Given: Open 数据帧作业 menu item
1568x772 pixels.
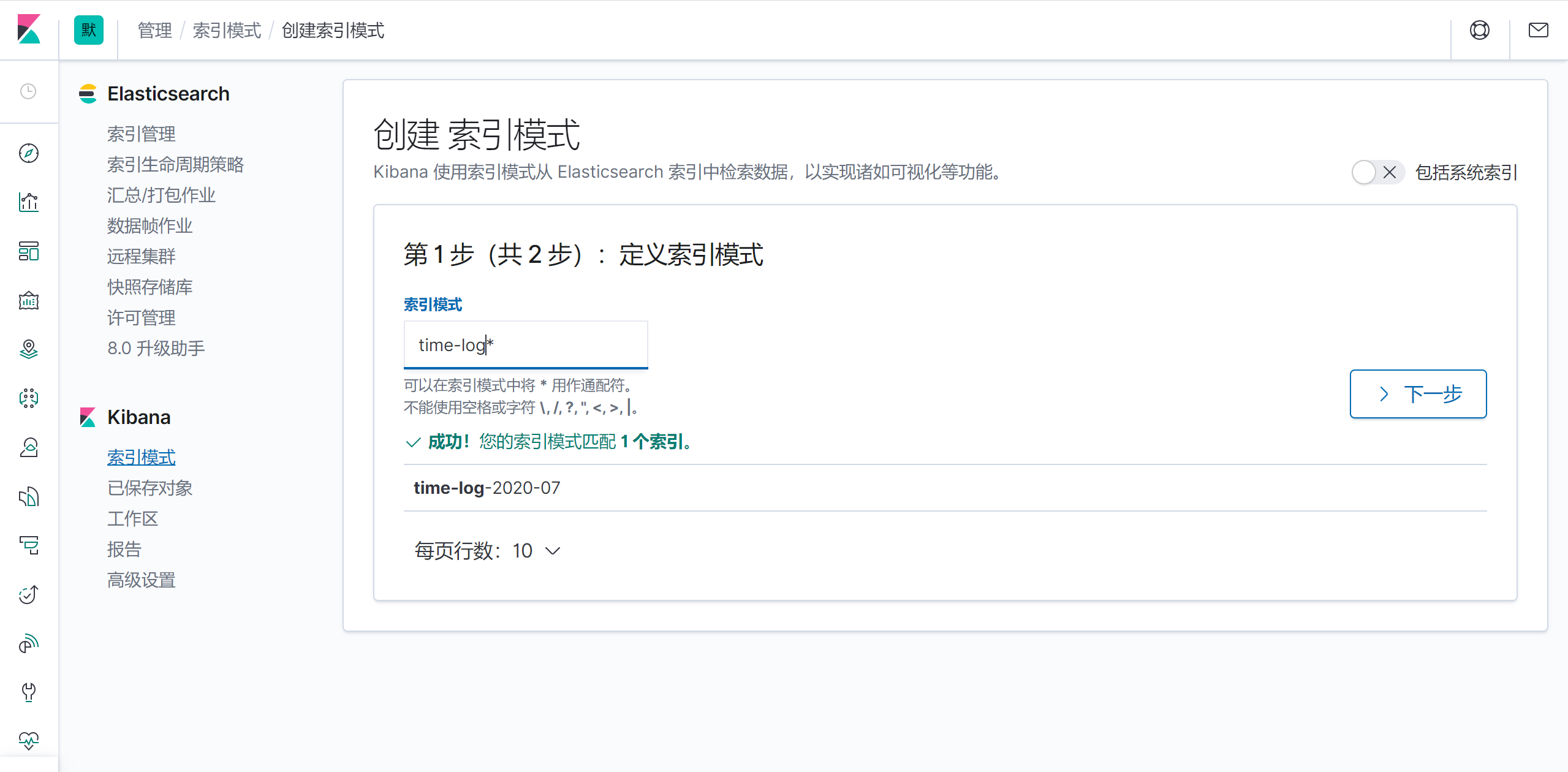Looking at the screenshot, I should point(150,225).
